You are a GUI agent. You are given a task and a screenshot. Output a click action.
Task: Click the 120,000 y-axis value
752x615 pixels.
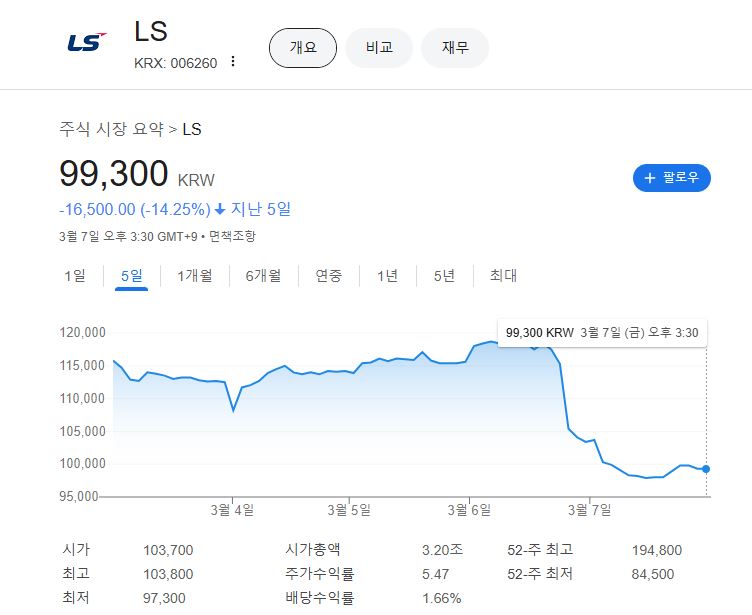pos(82,332)
